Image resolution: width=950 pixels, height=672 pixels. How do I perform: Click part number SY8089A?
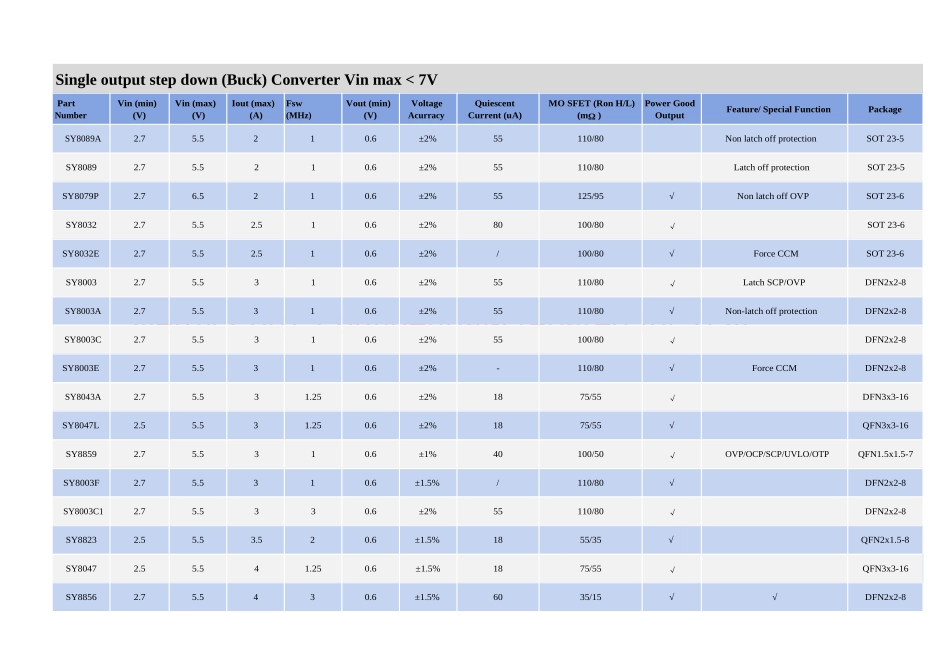tap(83, 139)
